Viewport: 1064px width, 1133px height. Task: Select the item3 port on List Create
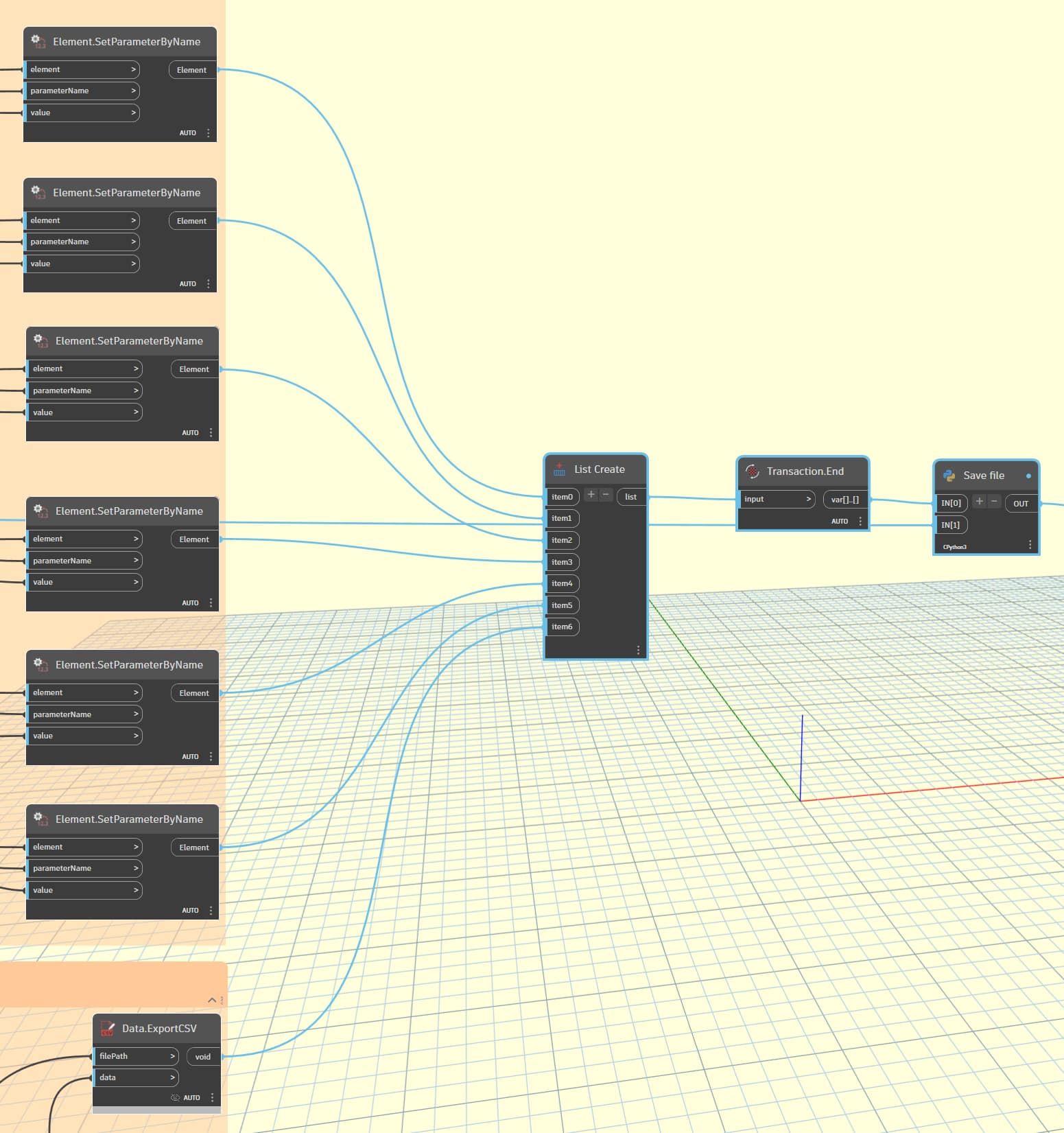[x=563, y=562]
